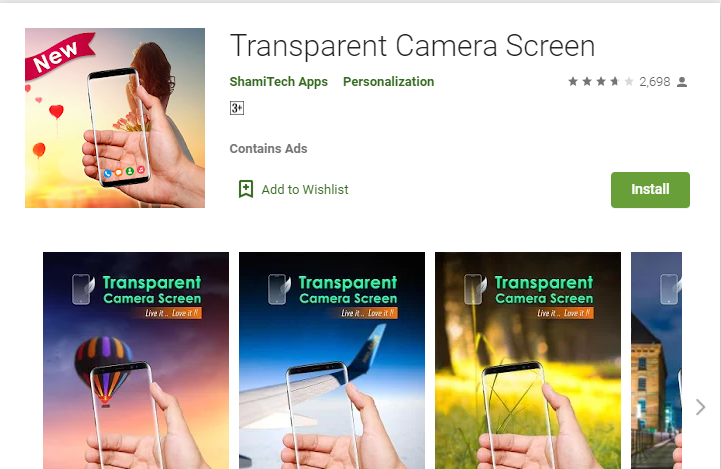The height and width of the screenshot is (469, 721).
Task: Click the star rating icons
Action: coord(601,82)
